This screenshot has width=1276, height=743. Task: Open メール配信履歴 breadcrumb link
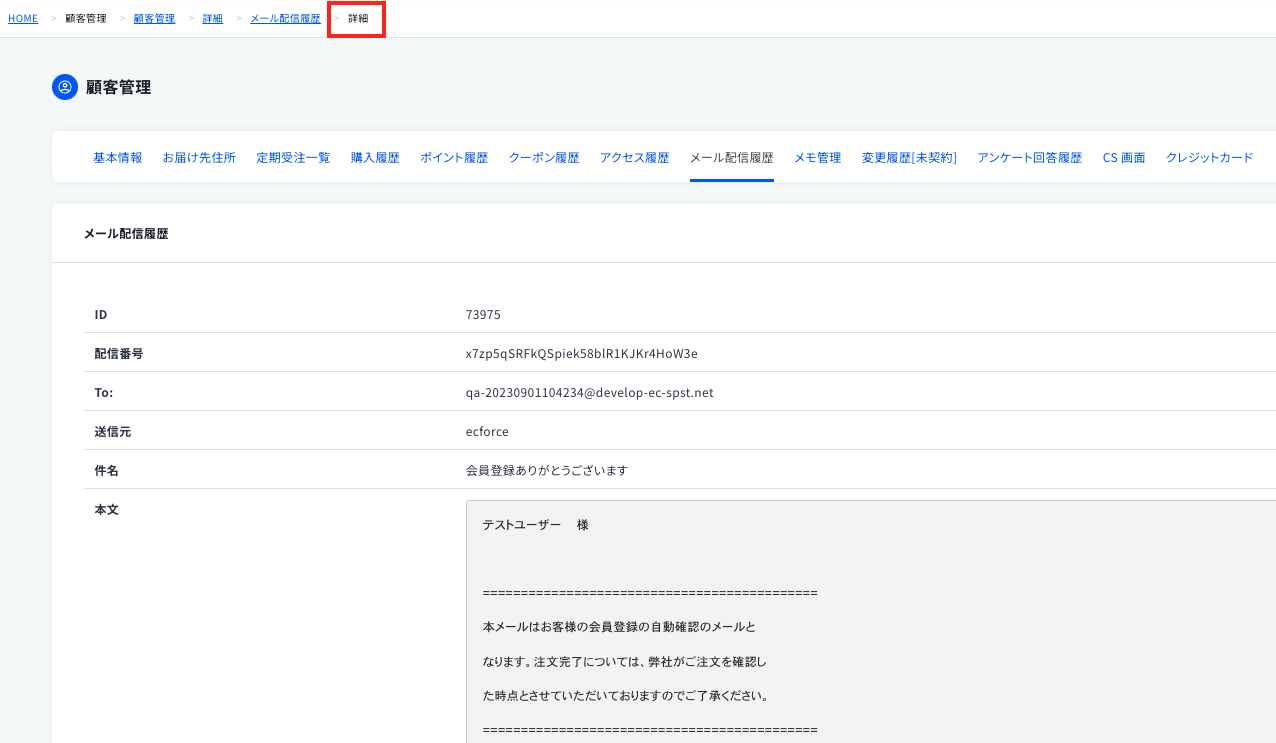tap(285, 19)
